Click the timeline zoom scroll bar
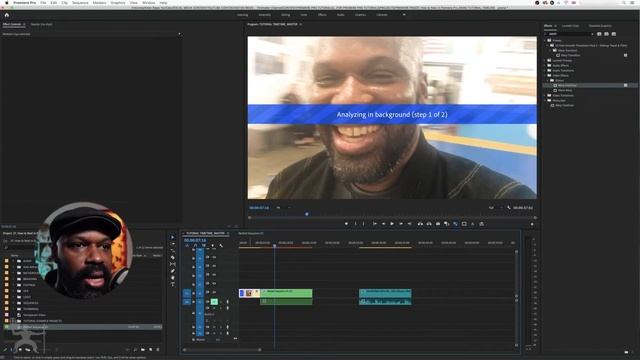Image resolution: width=640 pixels, height=360 pixels. (222, 350)
